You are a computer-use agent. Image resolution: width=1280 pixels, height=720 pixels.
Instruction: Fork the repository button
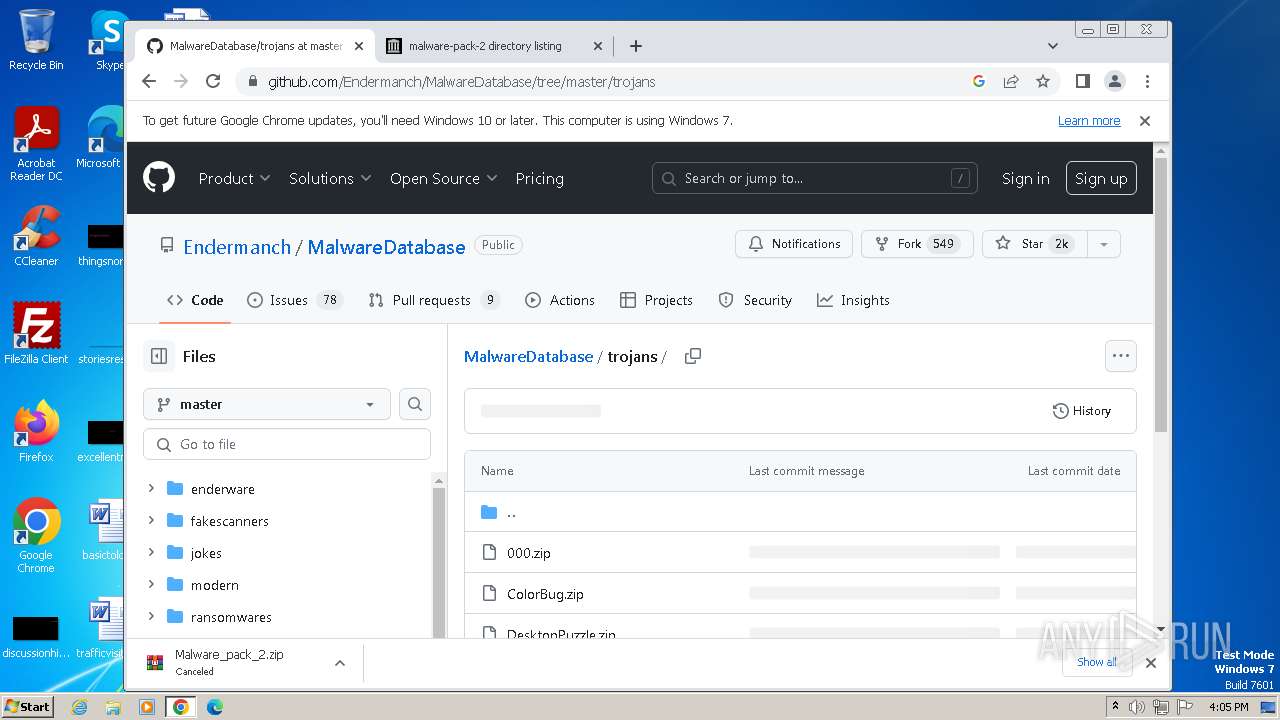click(x=917, y=244)
